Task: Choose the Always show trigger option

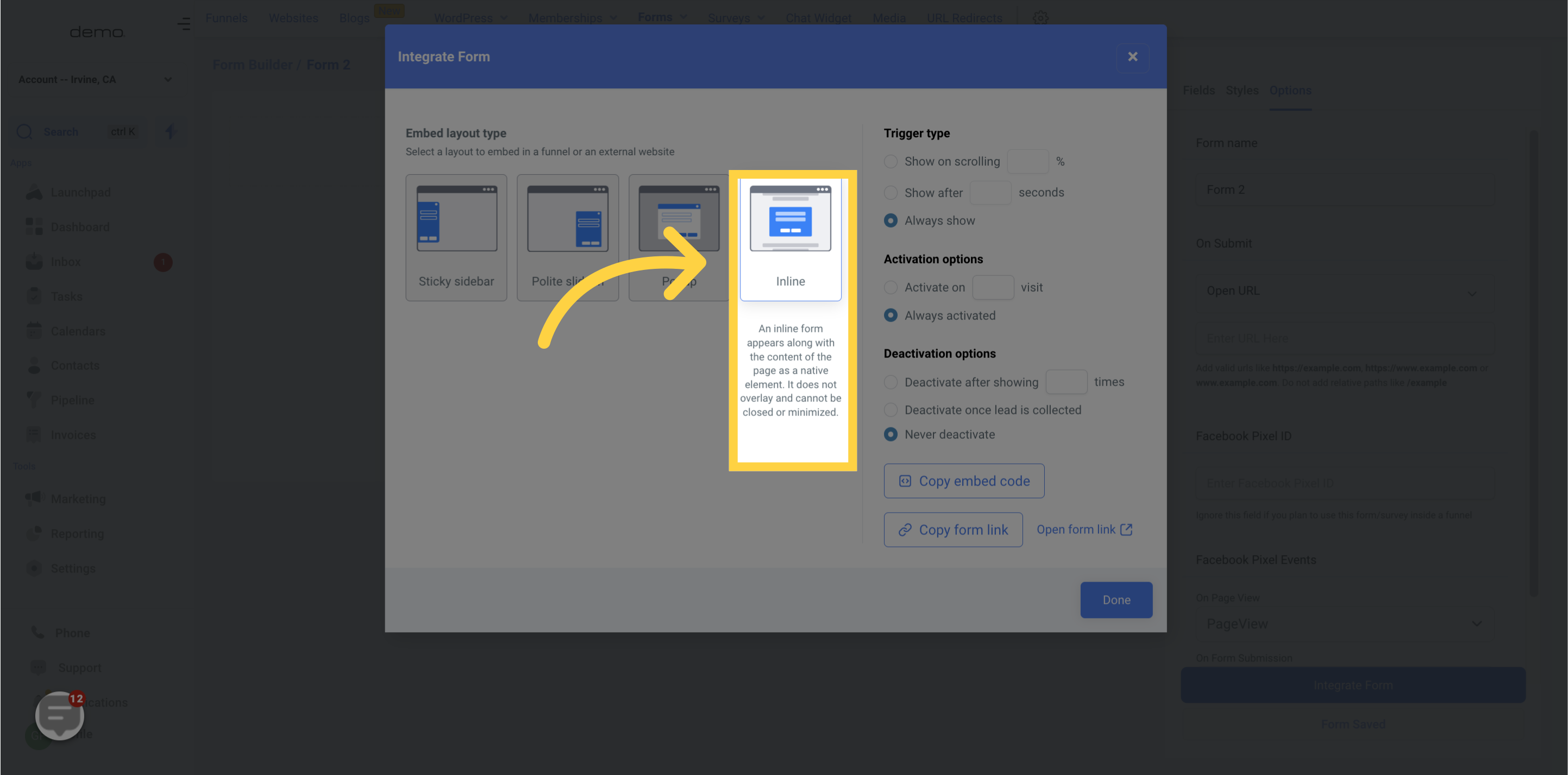Action: click(x=890, y=221)
